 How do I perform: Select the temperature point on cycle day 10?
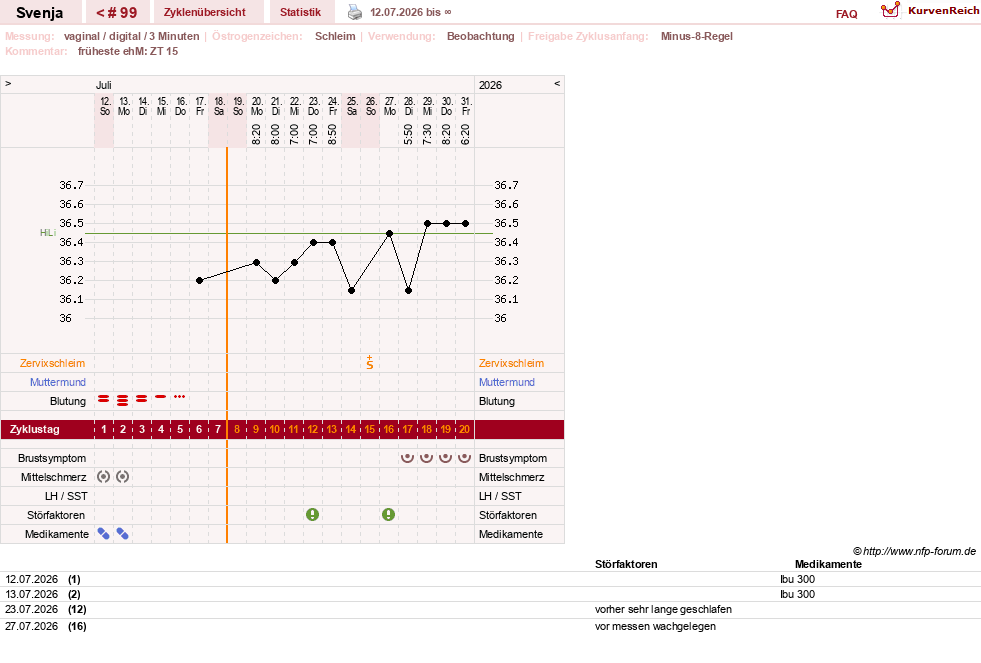[275, 280]
